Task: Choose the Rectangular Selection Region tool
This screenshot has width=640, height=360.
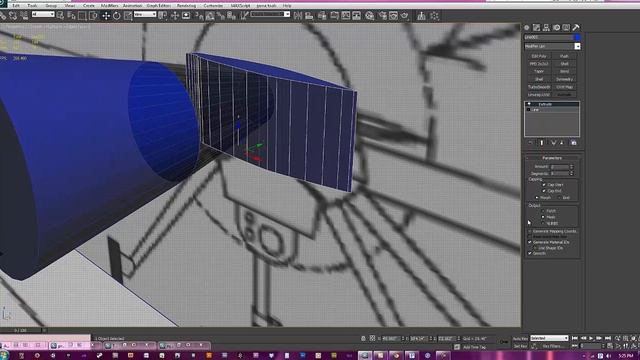Action: pos(82,16)
